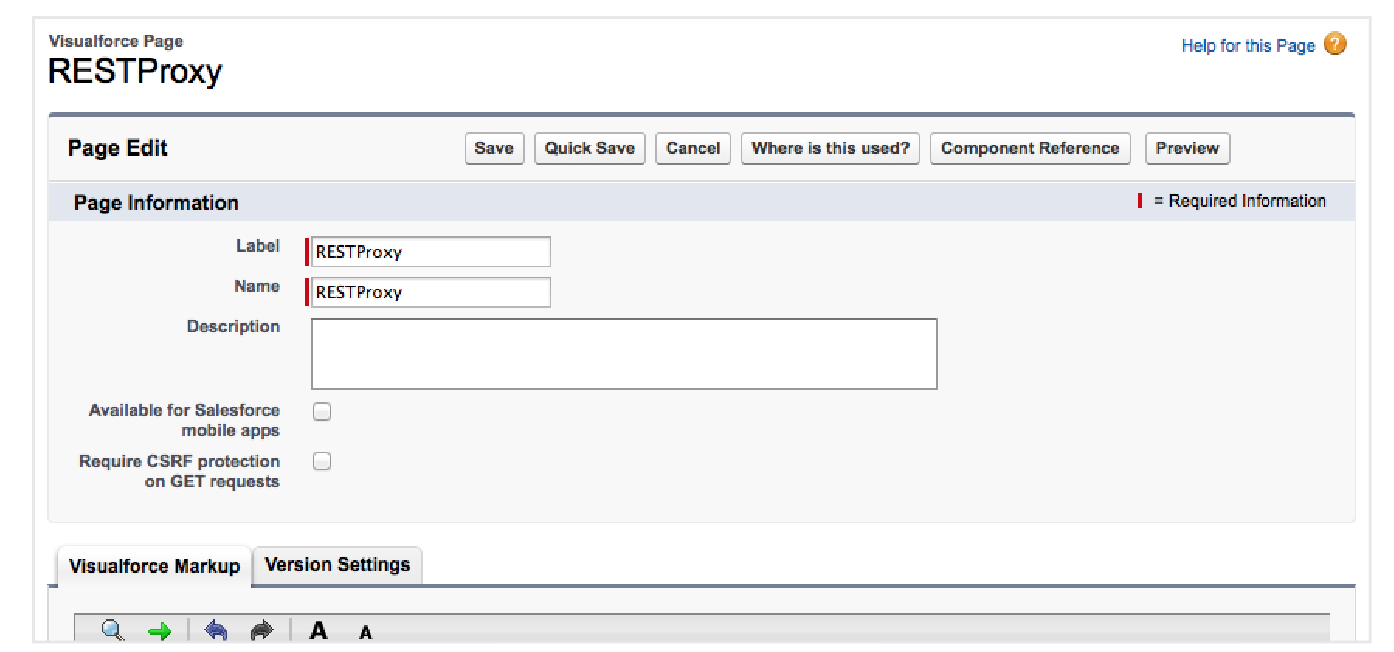Check Require CSRF protection on GET requests
Image resolution: width=1394 pixels, height=652 pixels.
pos(322,461)
